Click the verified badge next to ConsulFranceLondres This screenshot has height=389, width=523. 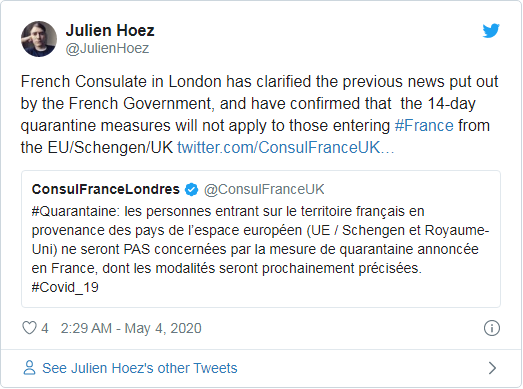coord(191,189)
